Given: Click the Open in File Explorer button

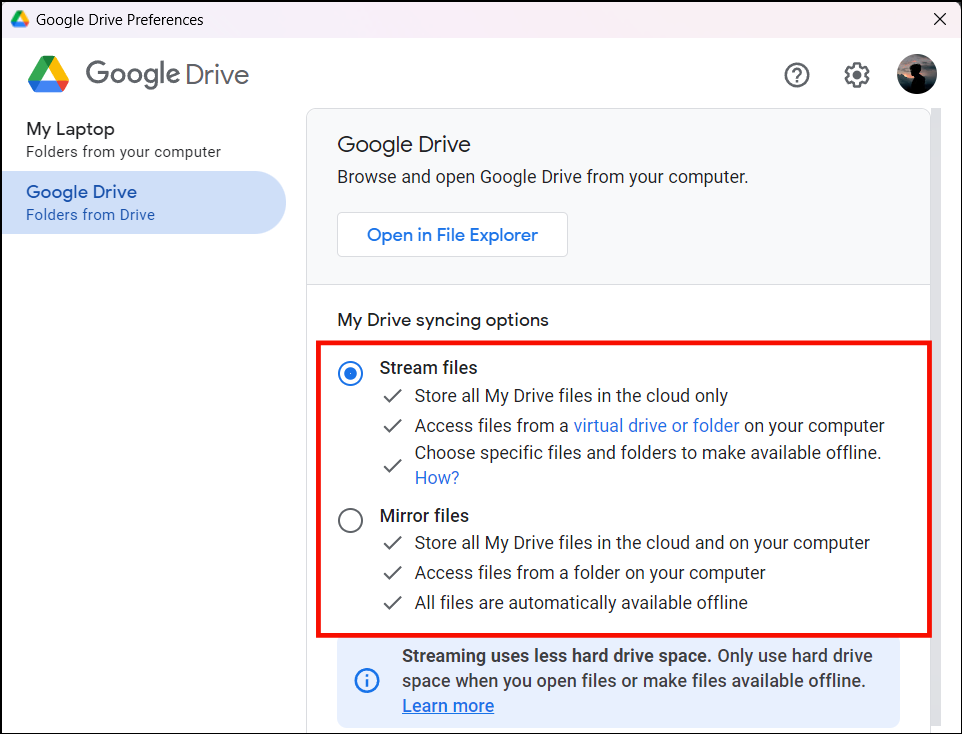Looking at the screenshot, I should 452,234.
